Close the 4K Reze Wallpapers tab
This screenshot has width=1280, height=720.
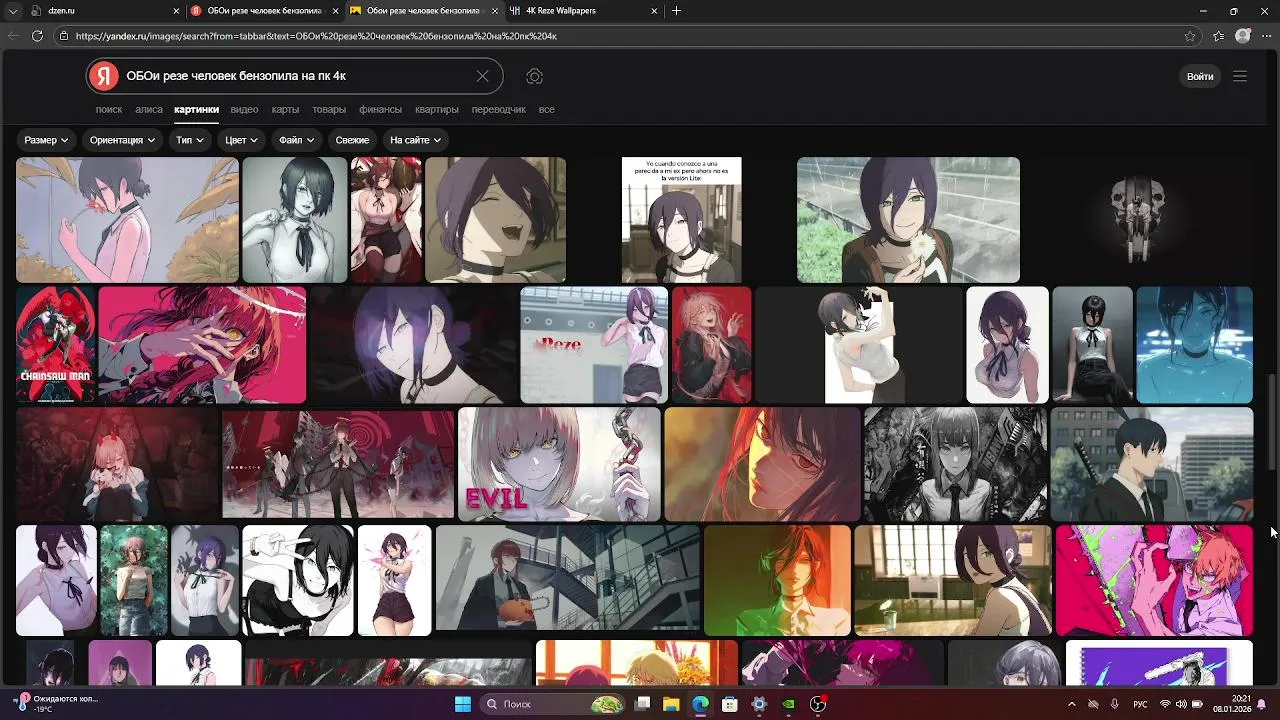[655, 11]
